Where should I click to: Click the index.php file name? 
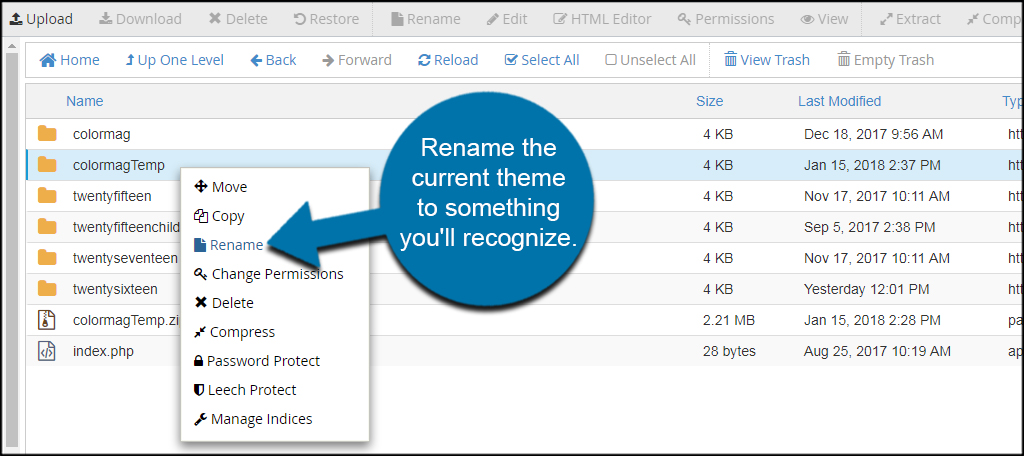click(x=103, y=351)
